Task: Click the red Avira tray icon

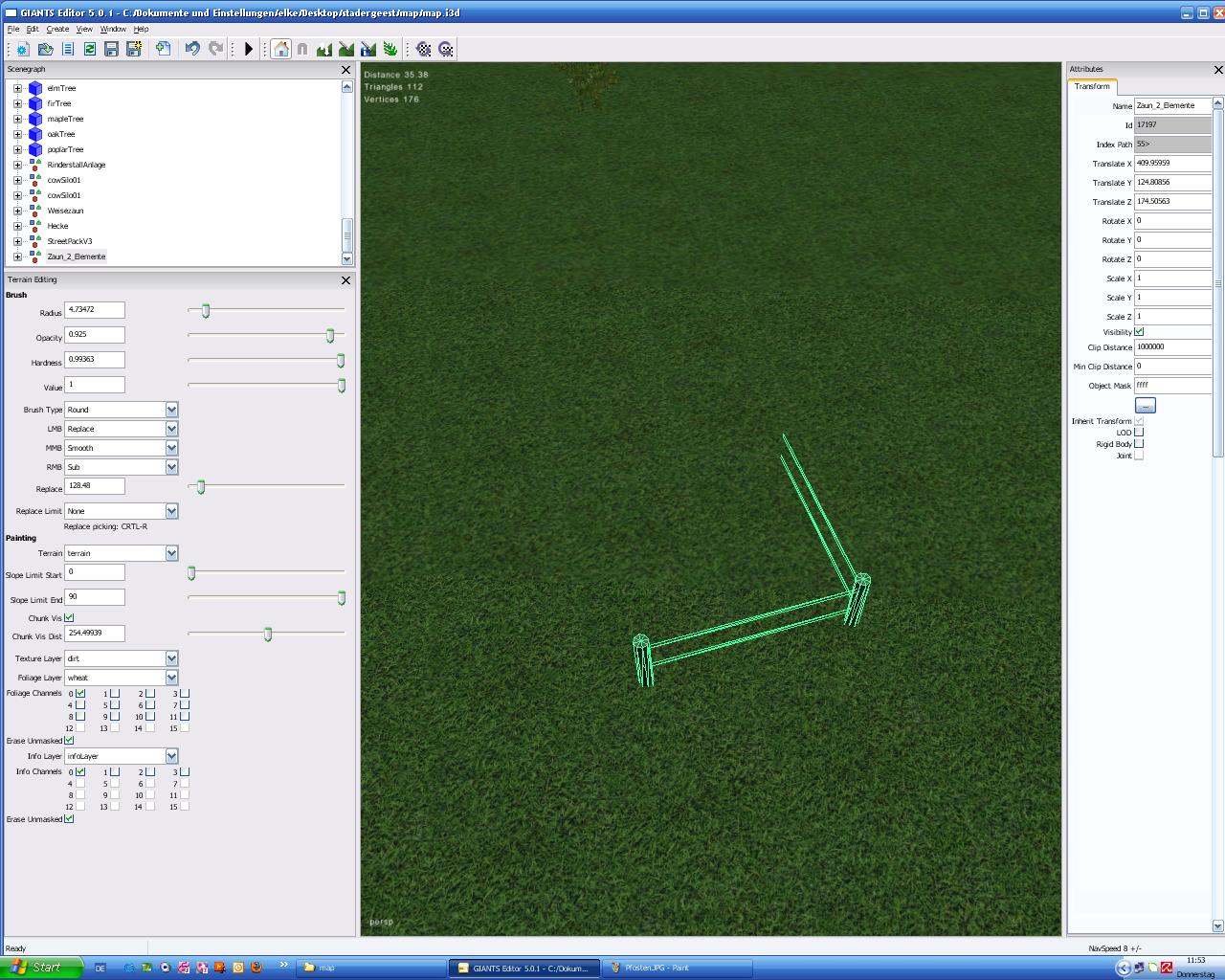Action: [x=1167, y=968]
